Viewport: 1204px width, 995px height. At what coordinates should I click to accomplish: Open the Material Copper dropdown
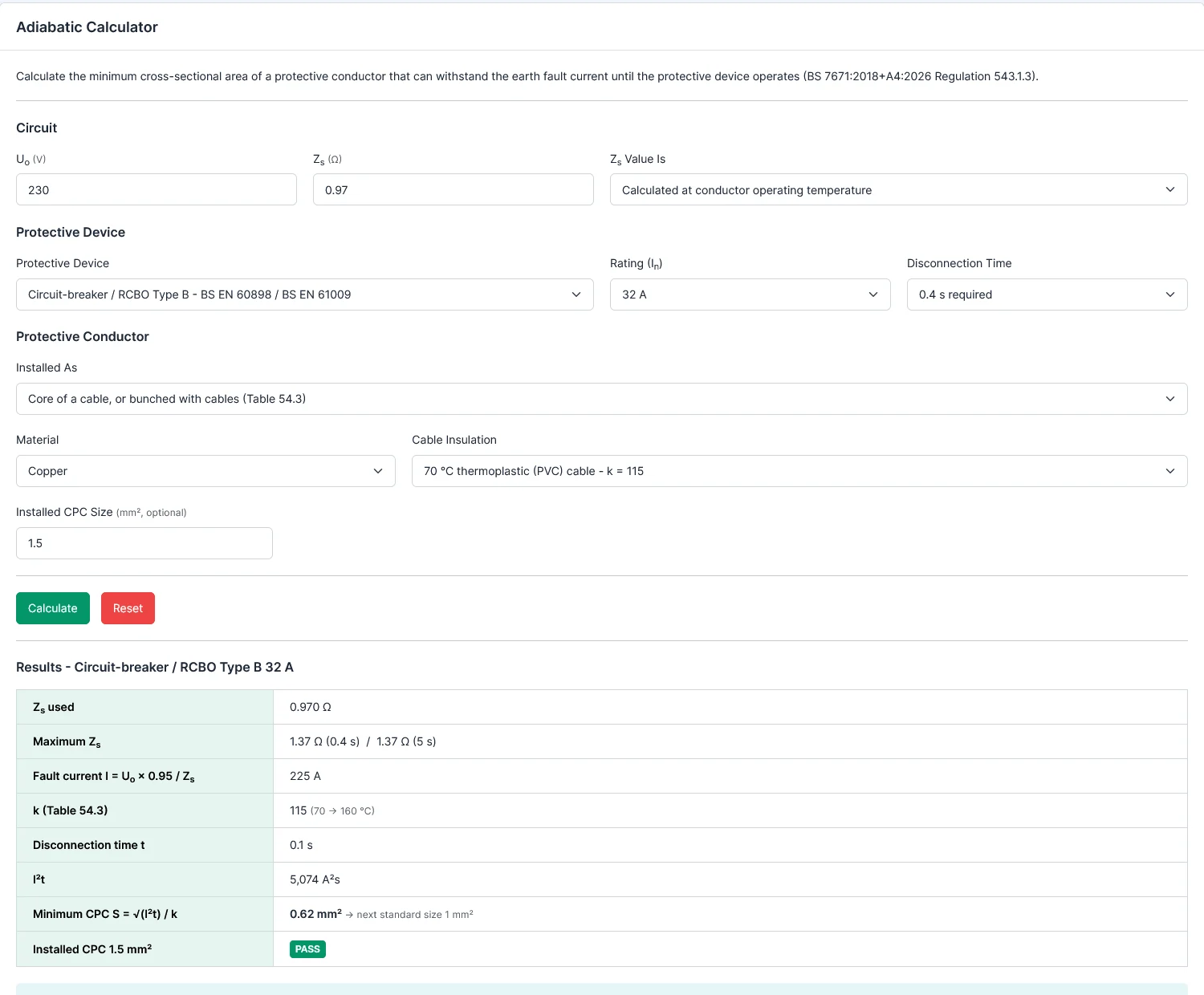[205, 471]
